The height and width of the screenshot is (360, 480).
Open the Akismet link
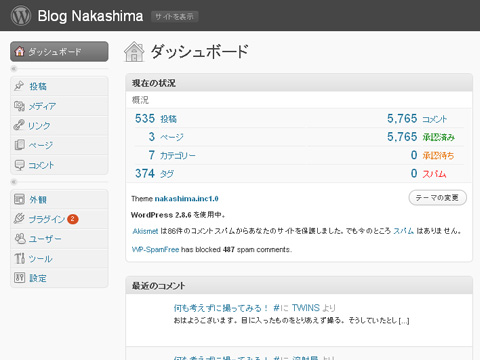[145, 231]
